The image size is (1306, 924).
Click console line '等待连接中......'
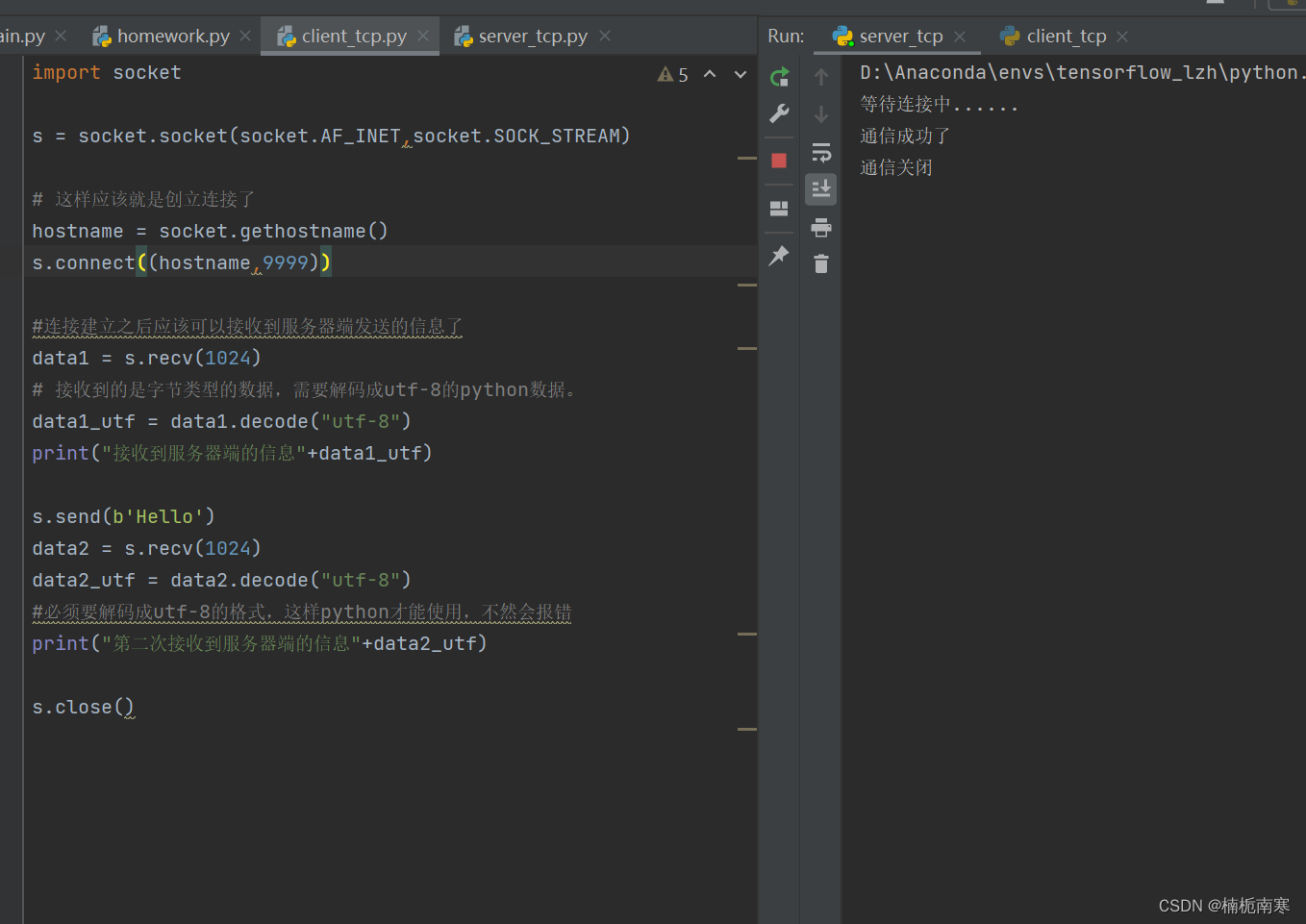pyautogui.click(x=939, y=105)
